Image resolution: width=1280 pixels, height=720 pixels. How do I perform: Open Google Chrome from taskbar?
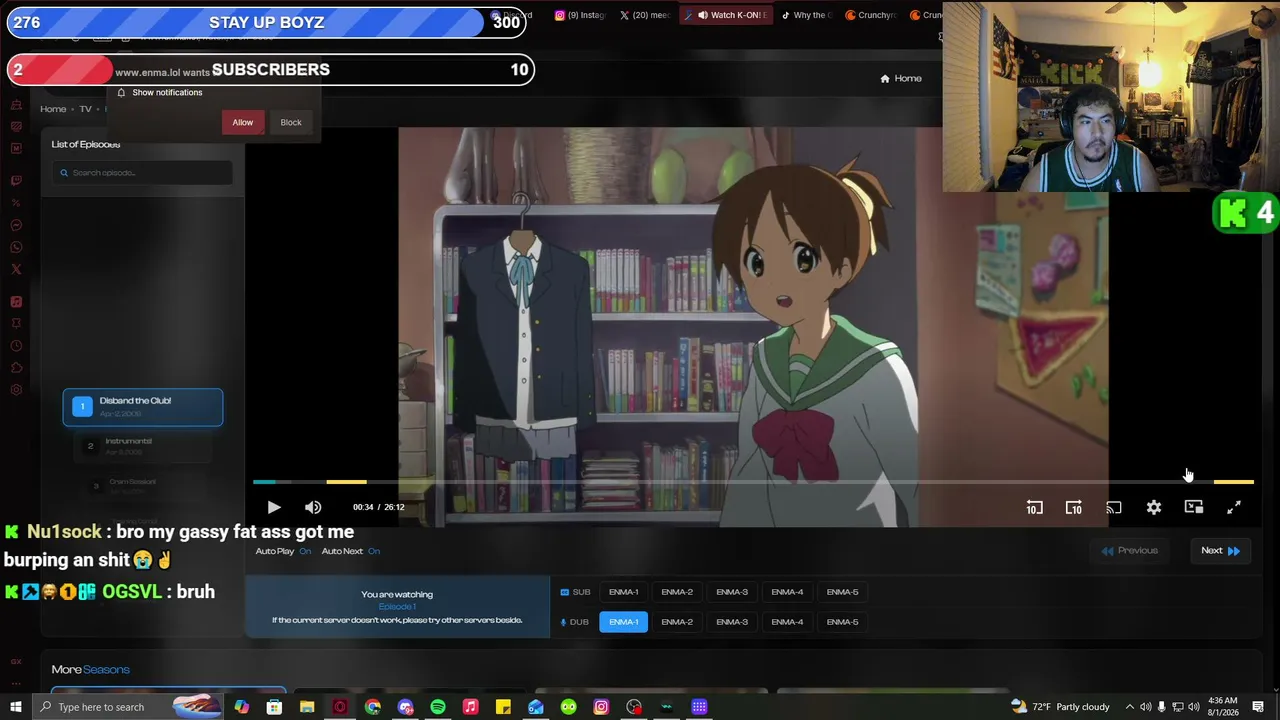coord(373,707)
